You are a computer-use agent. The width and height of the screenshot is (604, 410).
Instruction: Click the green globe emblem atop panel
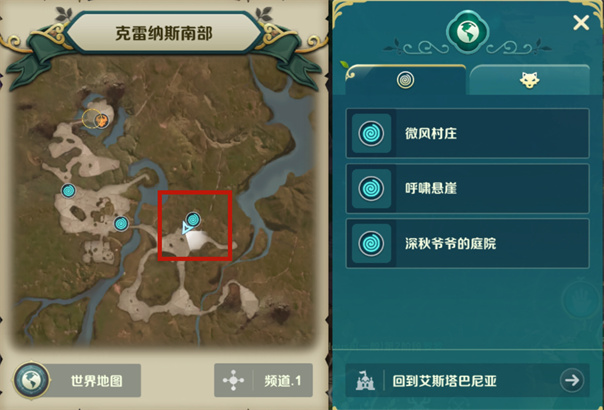click(468, 32)
